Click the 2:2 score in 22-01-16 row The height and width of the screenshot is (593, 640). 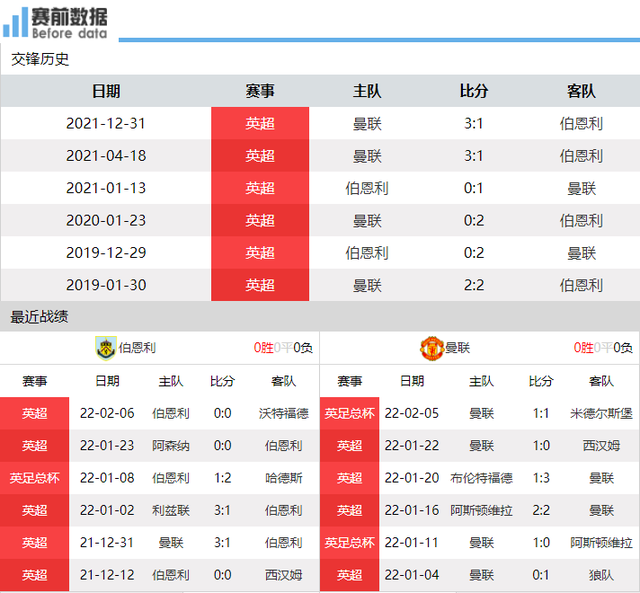[x=541, y=510]
